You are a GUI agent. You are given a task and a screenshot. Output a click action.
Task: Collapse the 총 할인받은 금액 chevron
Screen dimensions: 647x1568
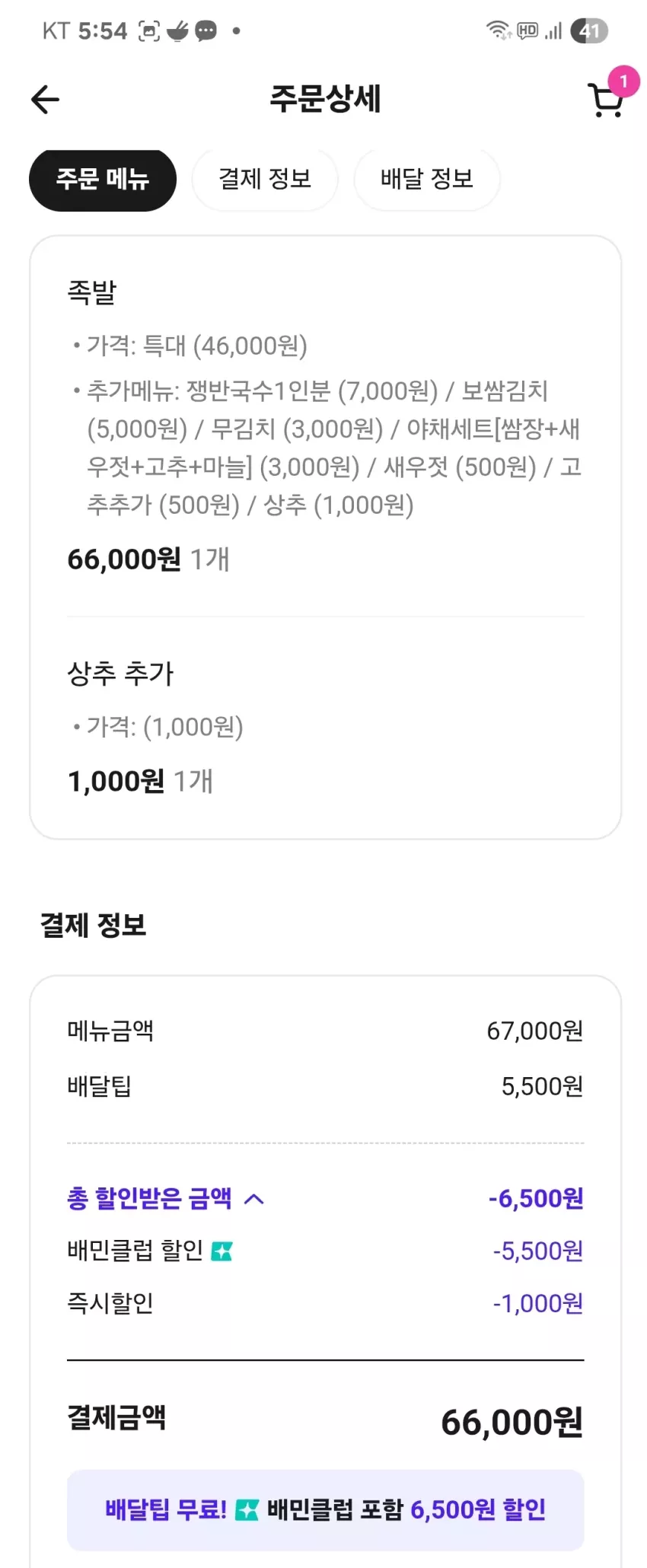pos(254,1199)
